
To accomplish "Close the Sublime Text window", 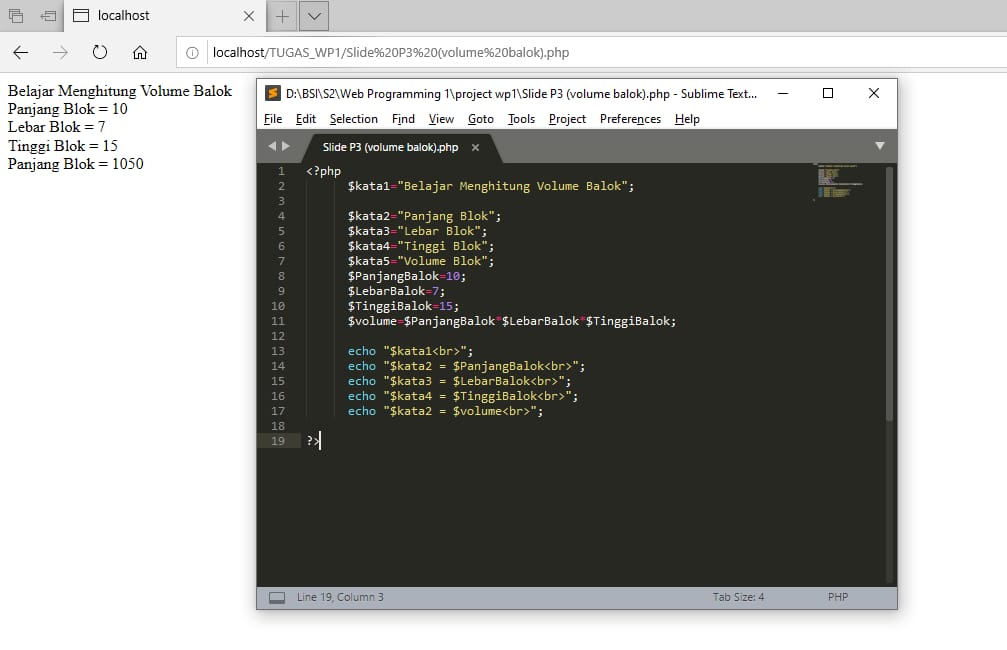I will 873,94.
